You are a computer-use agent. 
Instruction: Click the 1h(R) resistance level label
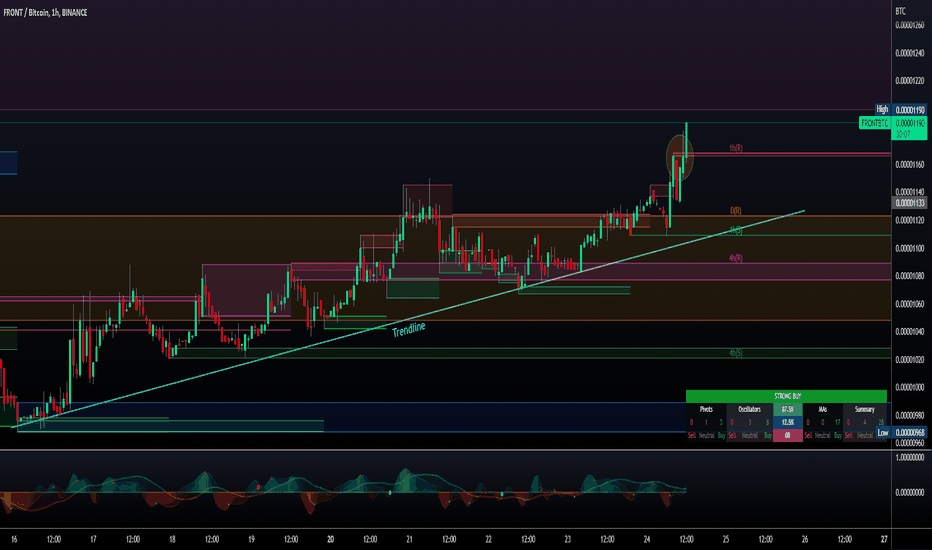tap(735, 148)
